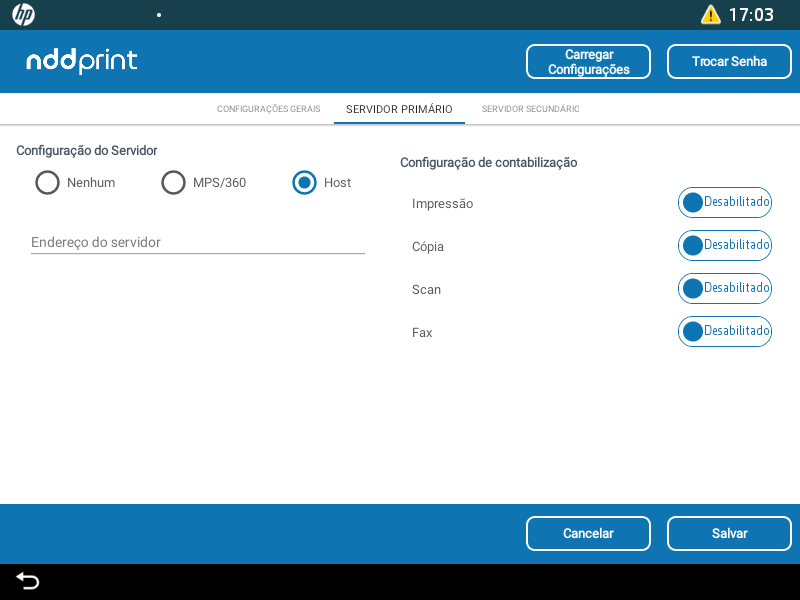
Task: Go to the Servidor Secundário tab
Action: [x=530, y=109]
